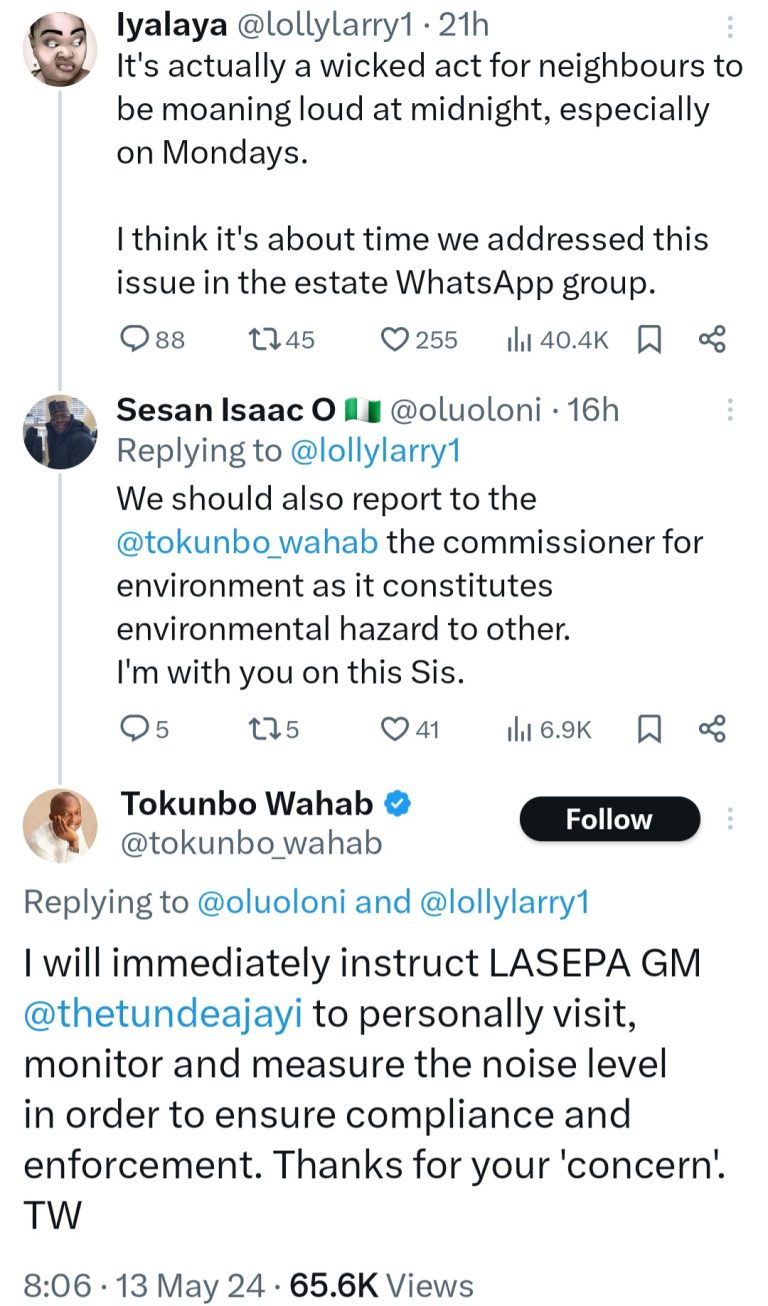Reply to Iyalaya's tweet via comment icon

(x=134, y=341)
